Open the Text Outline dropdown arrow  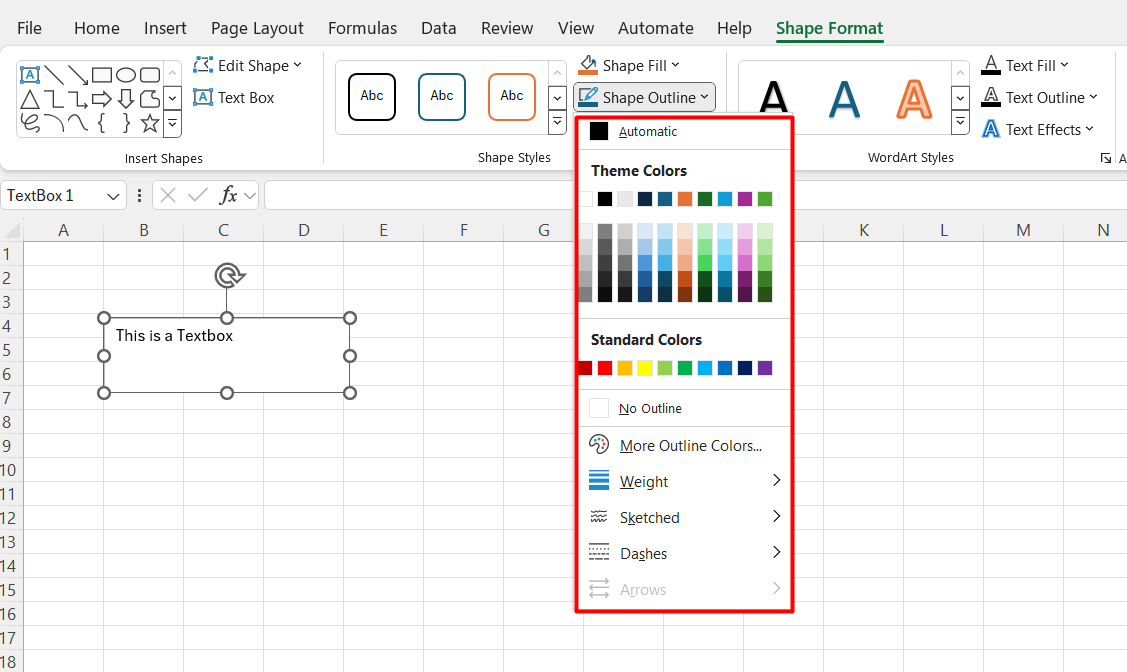click(x=1093, y=97)
